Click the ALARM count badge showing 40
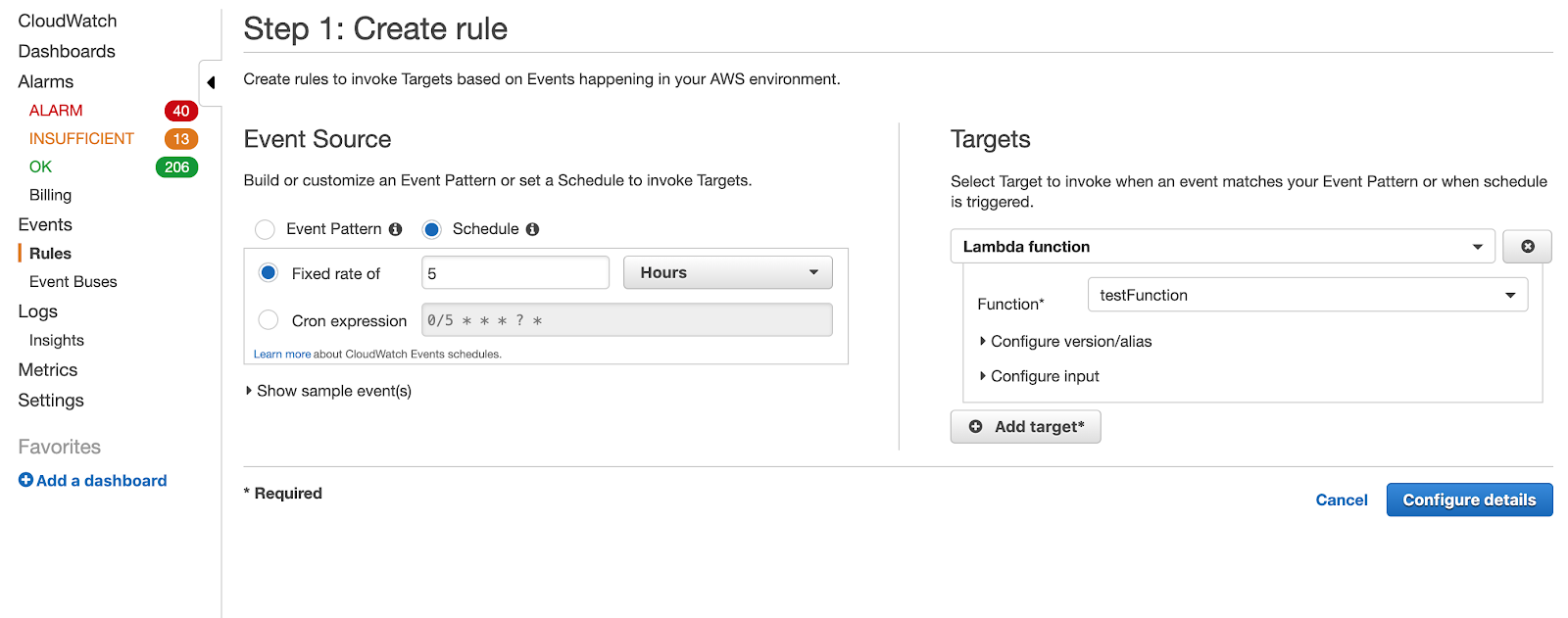Screen dimensions: 1568x618 [181, 111]
